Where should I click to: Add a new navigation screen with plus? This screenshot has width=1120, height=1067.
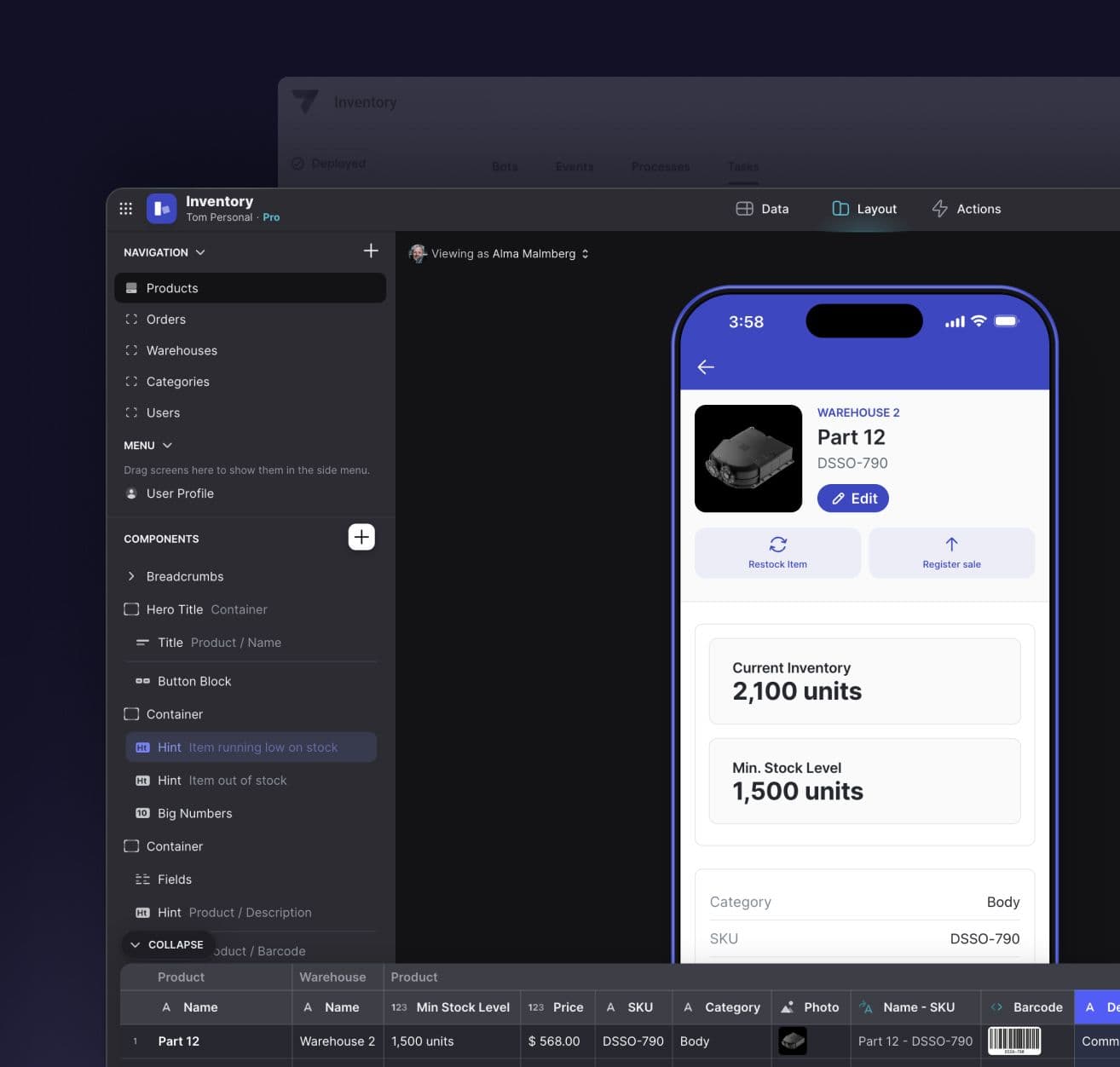(x=371, y=251)
